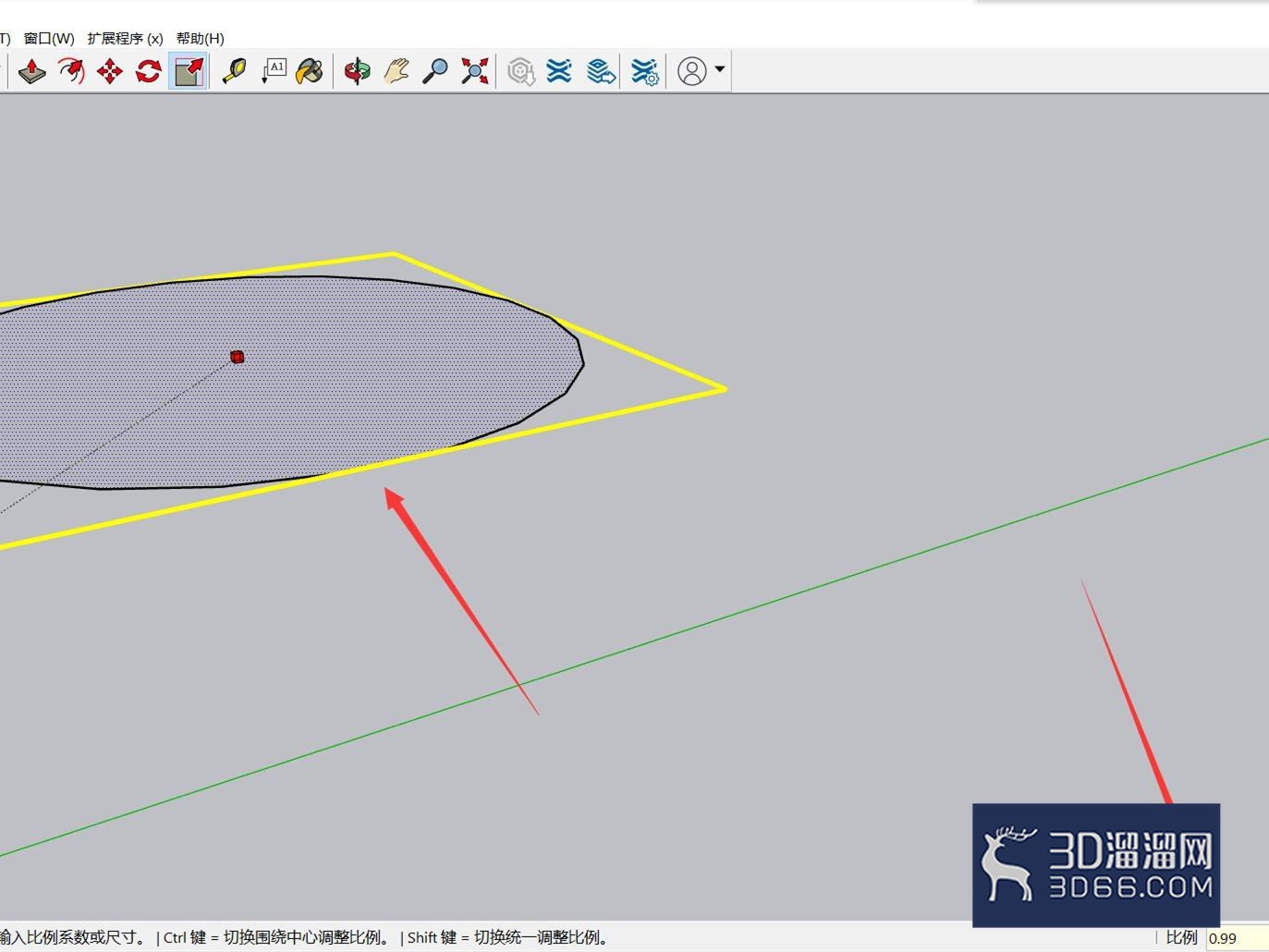Open the 3D Warehouse download icon
The image size is (1269, 952).
pyautogui.click(x=521, y=71)
